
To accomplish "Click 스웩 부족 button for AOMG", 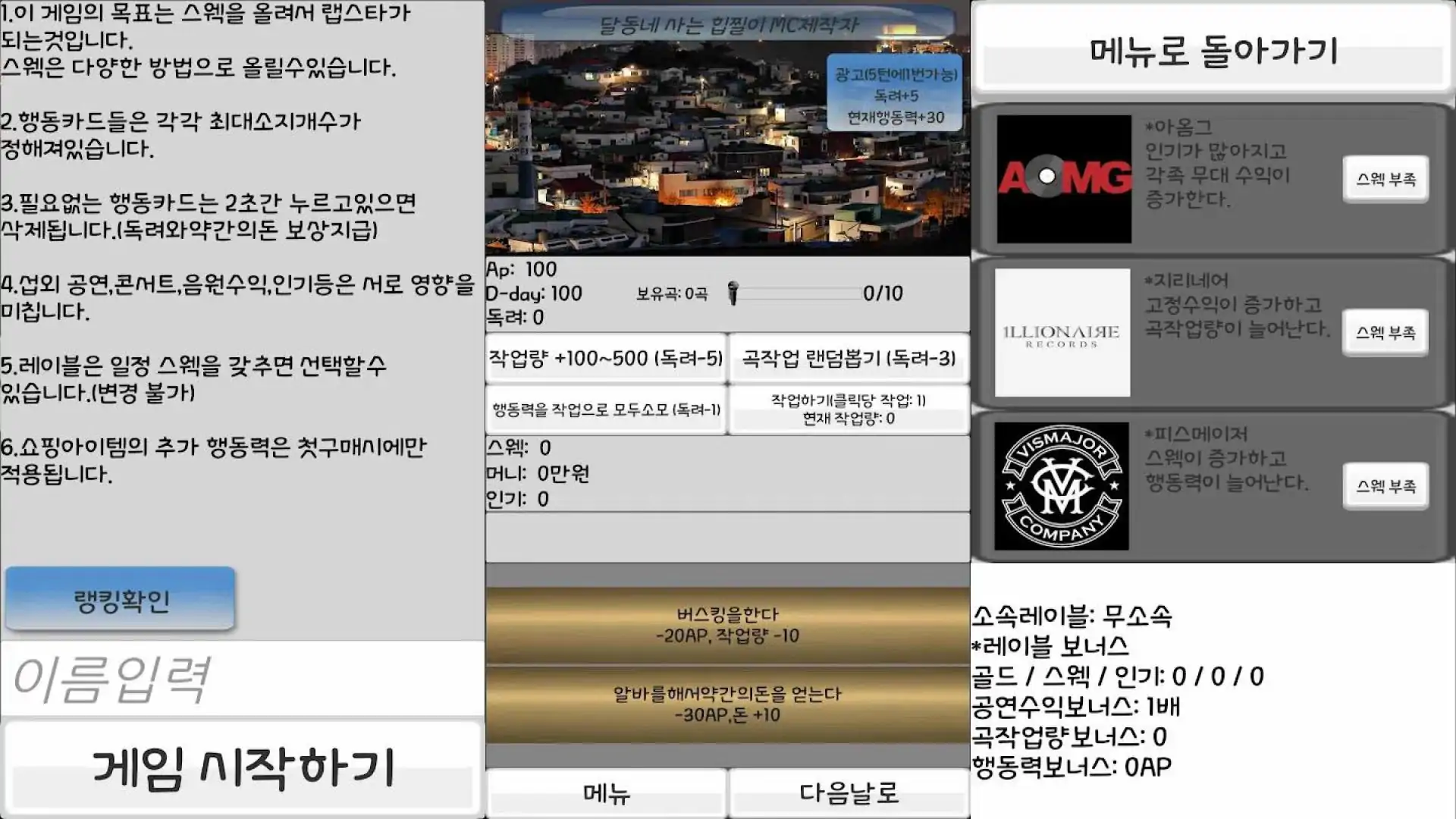I will [x=1385, y=179].
